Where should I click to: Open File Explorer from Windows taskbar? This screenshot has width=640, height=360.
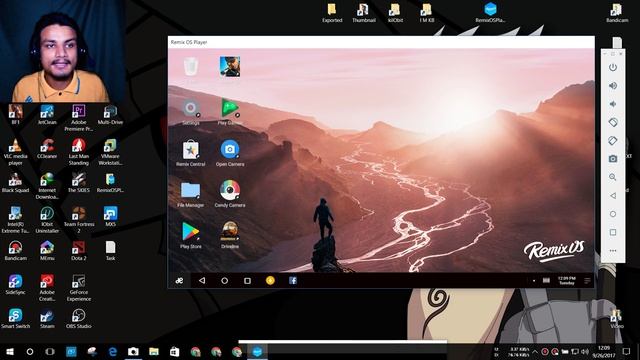tap(154, 351)
